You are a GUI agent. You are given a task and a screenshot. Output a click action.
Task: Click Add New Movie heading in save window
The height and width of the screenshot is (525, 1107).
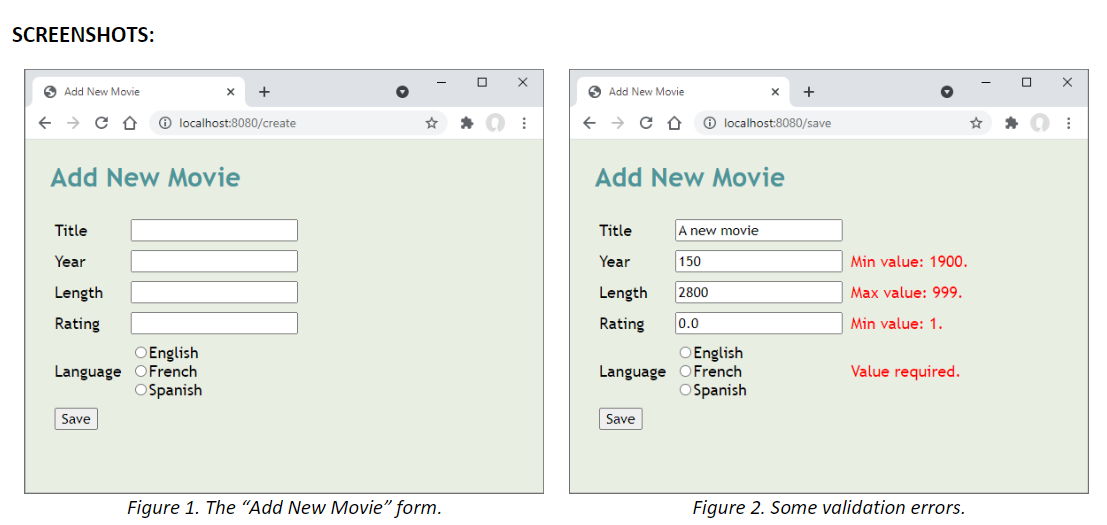pos(690,177)
